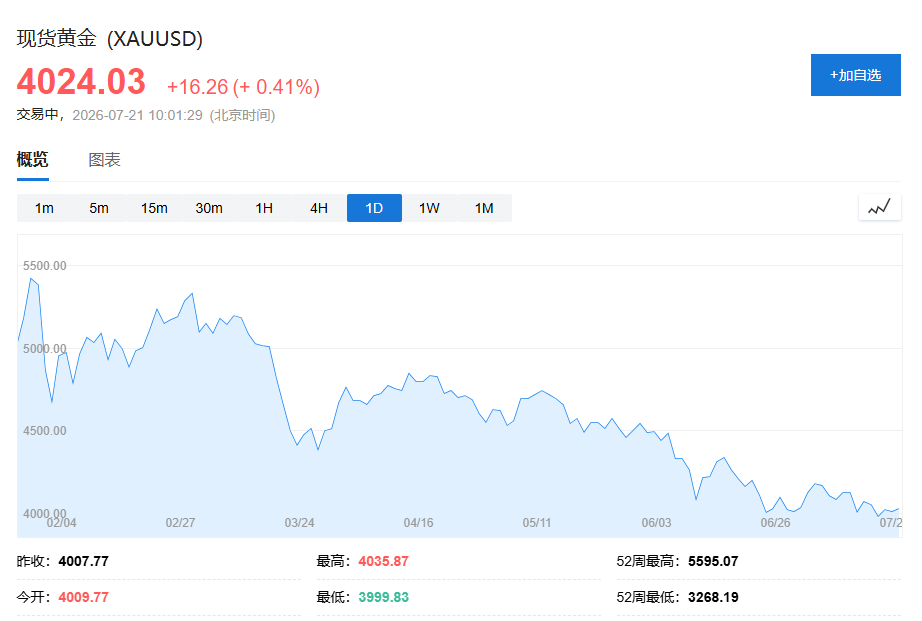The image size is (922, 621).
Task: Click the current price 4024.03
Action: click(x=81, y=81)
